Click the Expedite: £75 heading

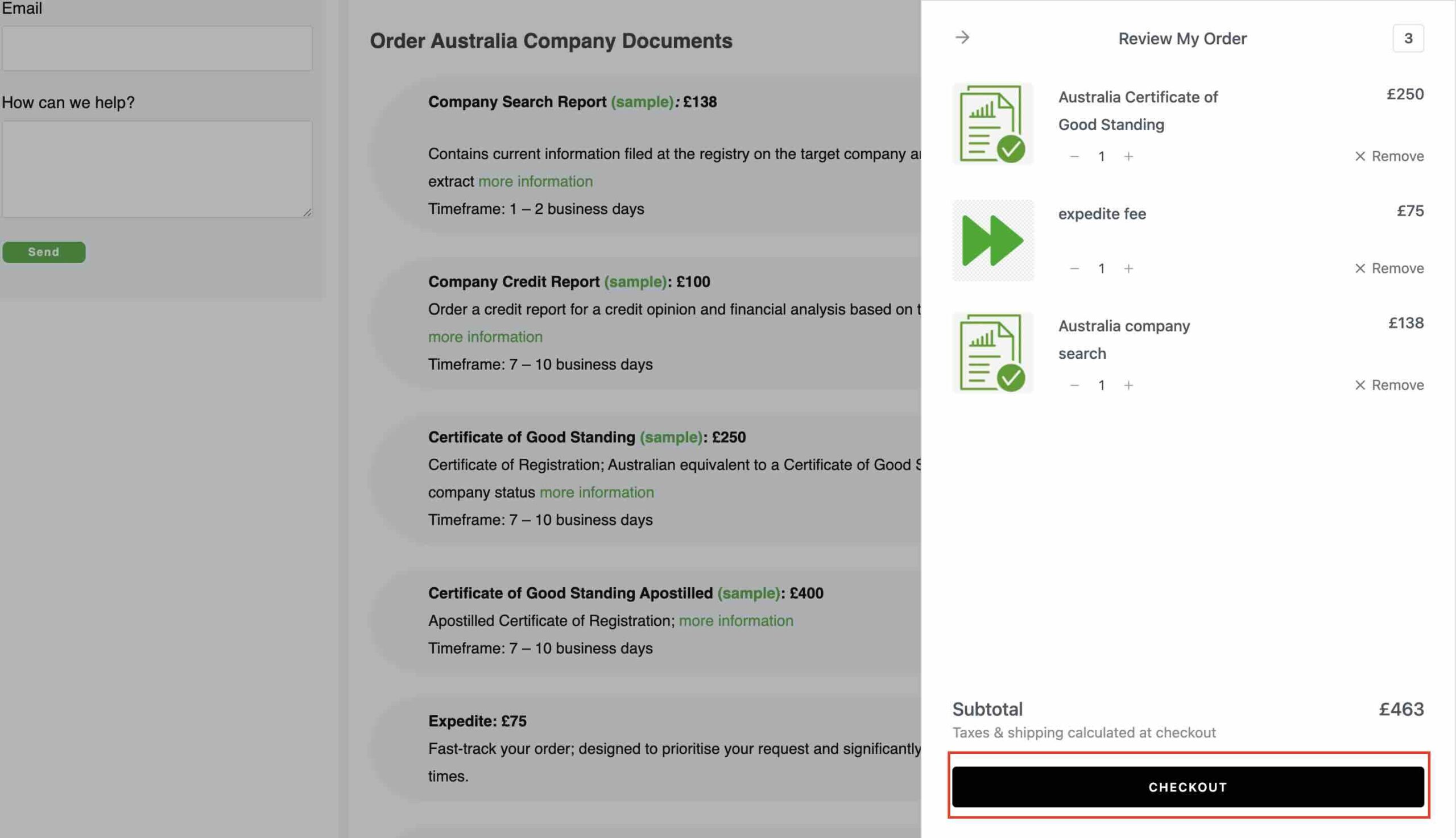(477, 721)
